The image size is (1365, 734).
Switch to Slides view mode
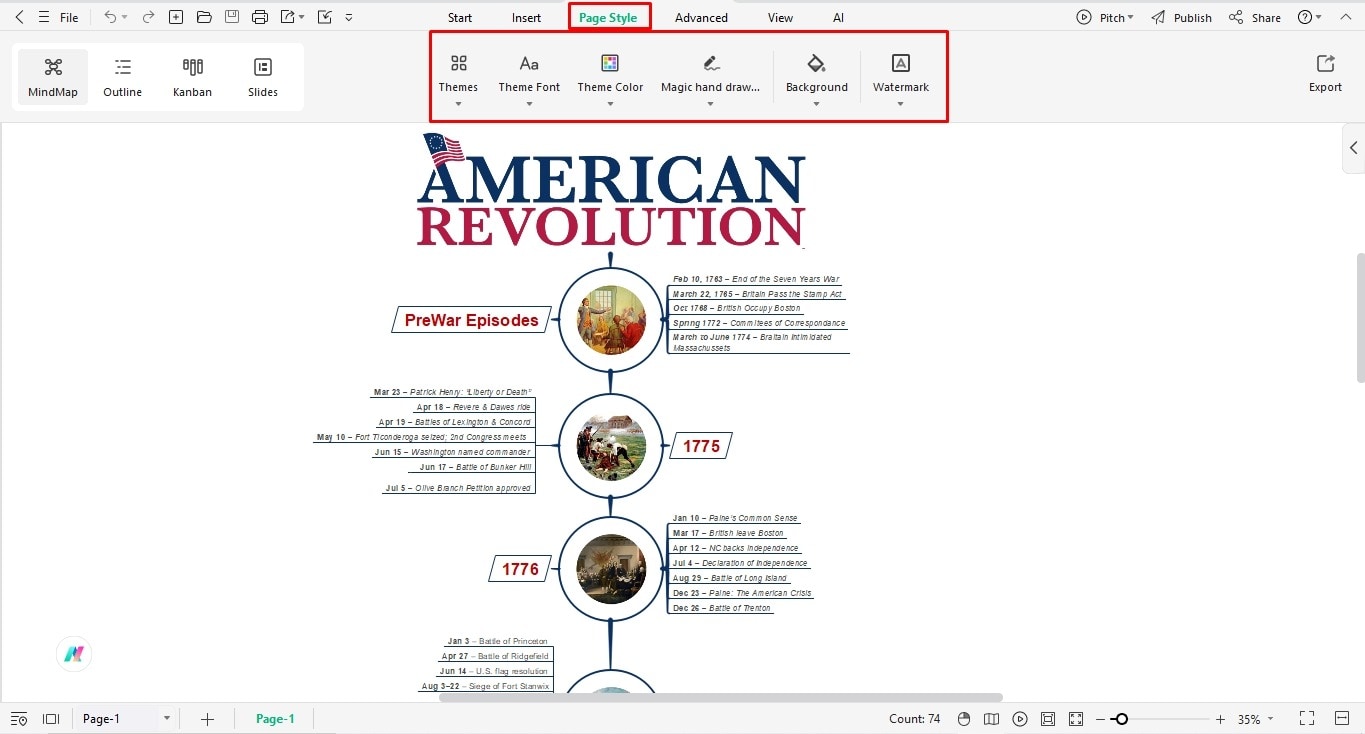click(x=263, y=78)
